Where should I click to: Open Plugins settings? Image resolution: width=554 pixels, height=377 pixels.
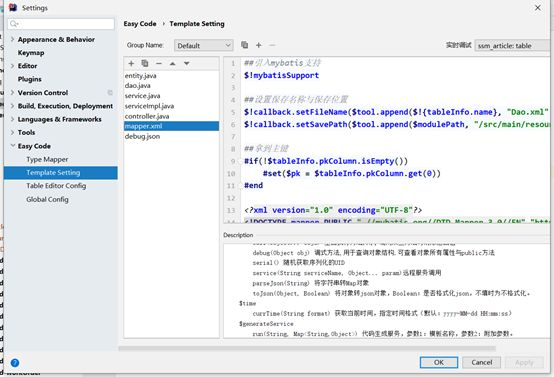coord(30,79)
